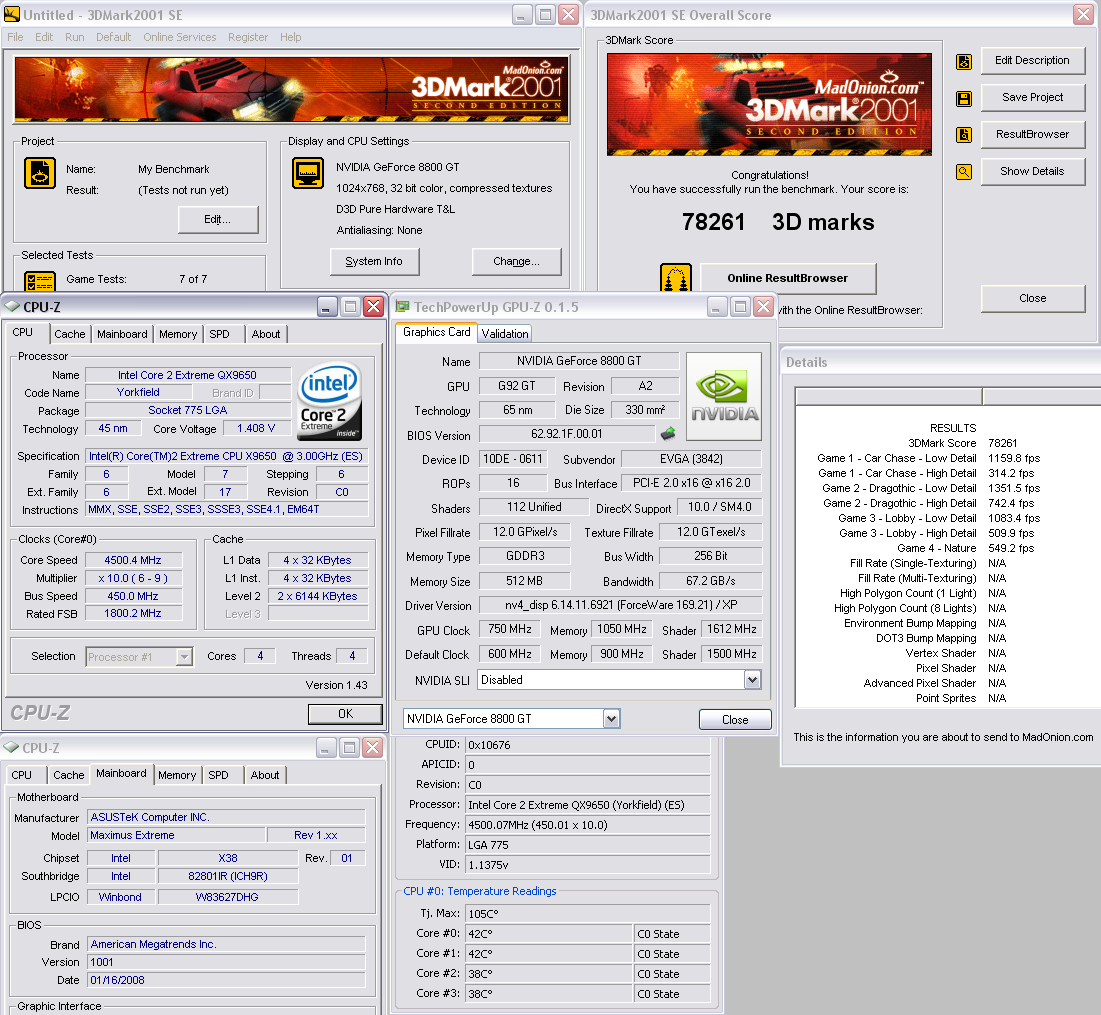
Task: Click the Save Project button
Action: (1032, 97)
